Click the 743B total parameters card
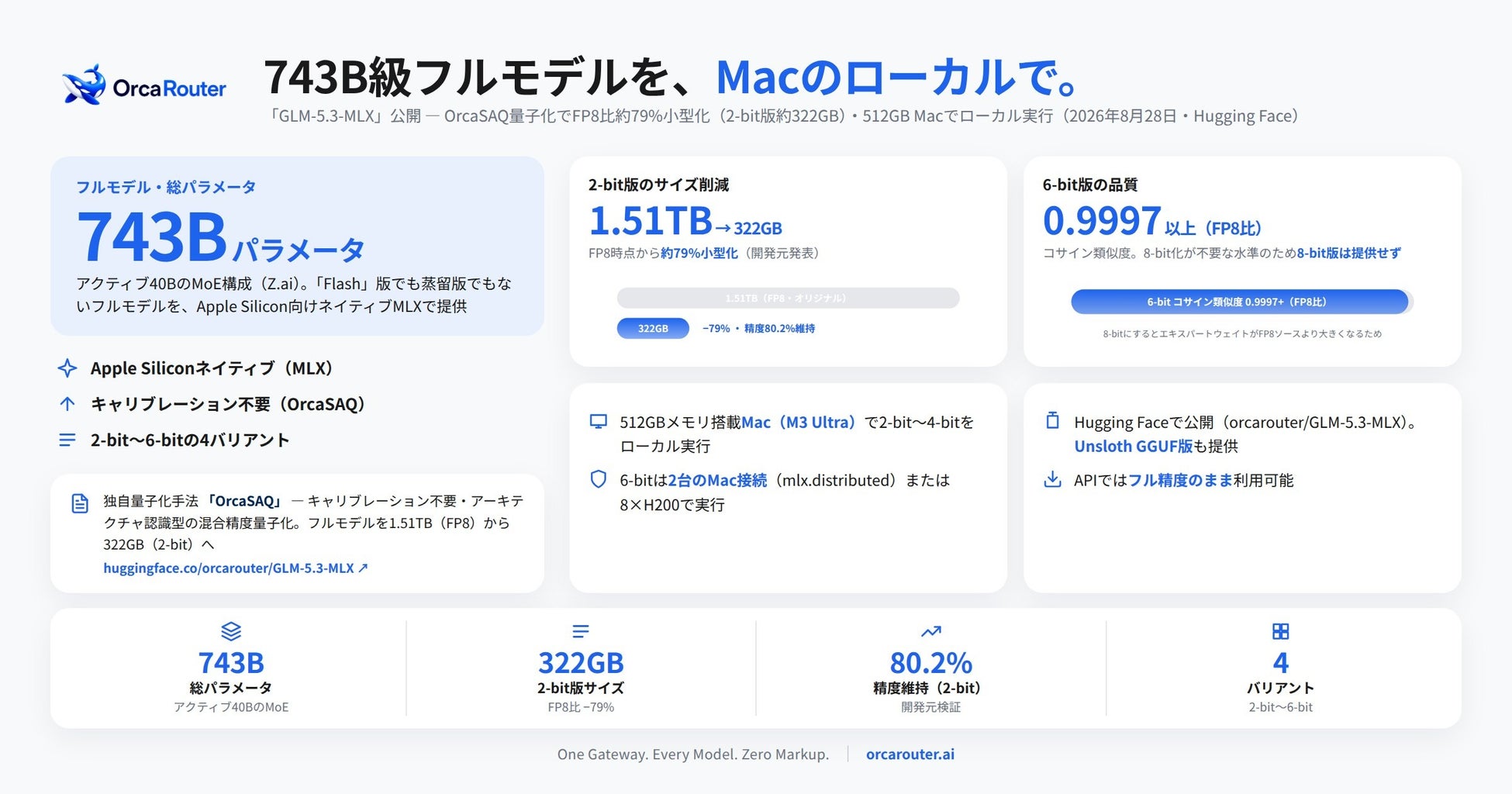The image size is (1512, 794). pos(297,246)
